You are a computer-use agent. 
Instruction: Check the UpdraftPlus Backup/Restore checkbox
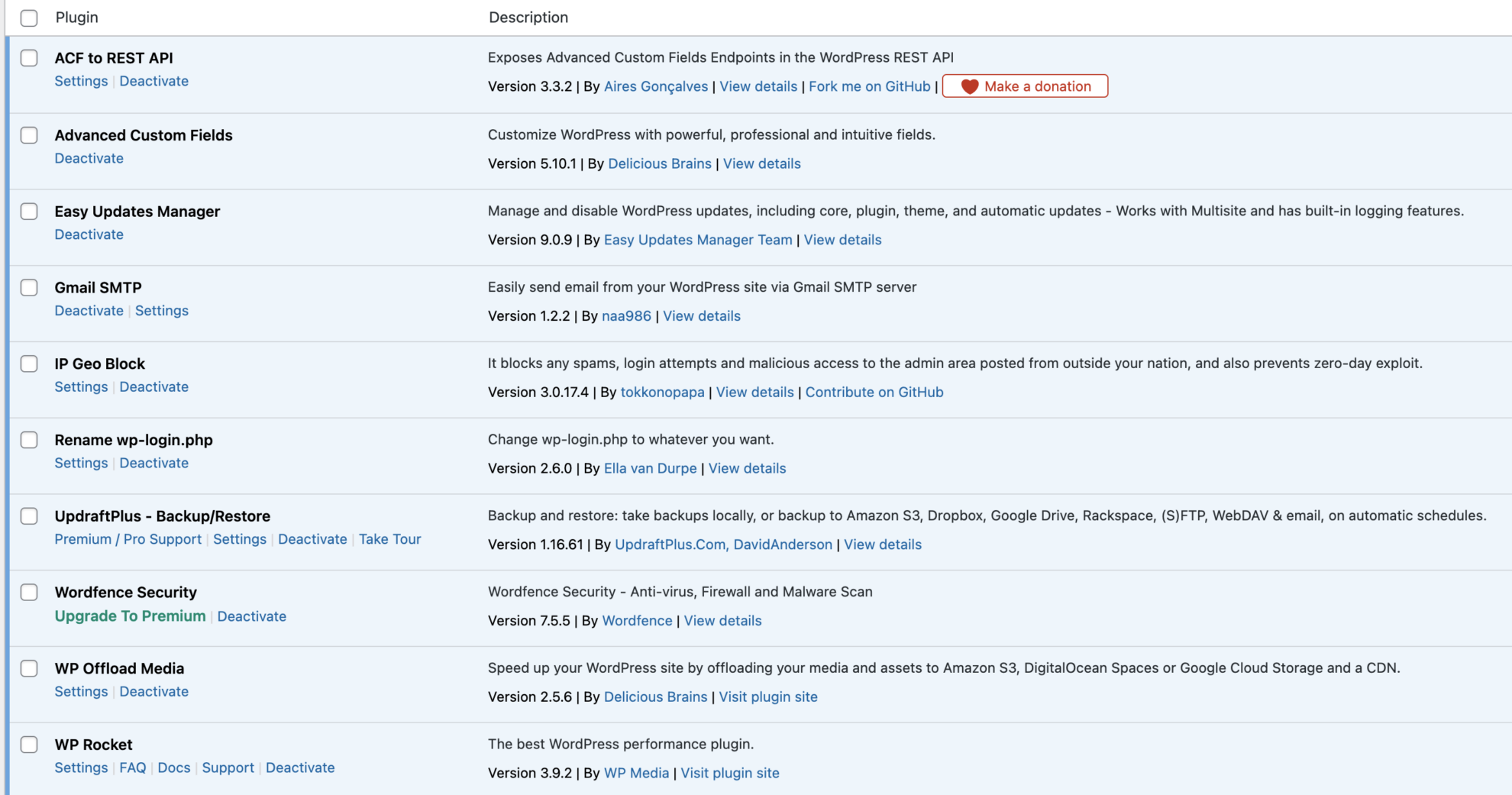(29, 515)
